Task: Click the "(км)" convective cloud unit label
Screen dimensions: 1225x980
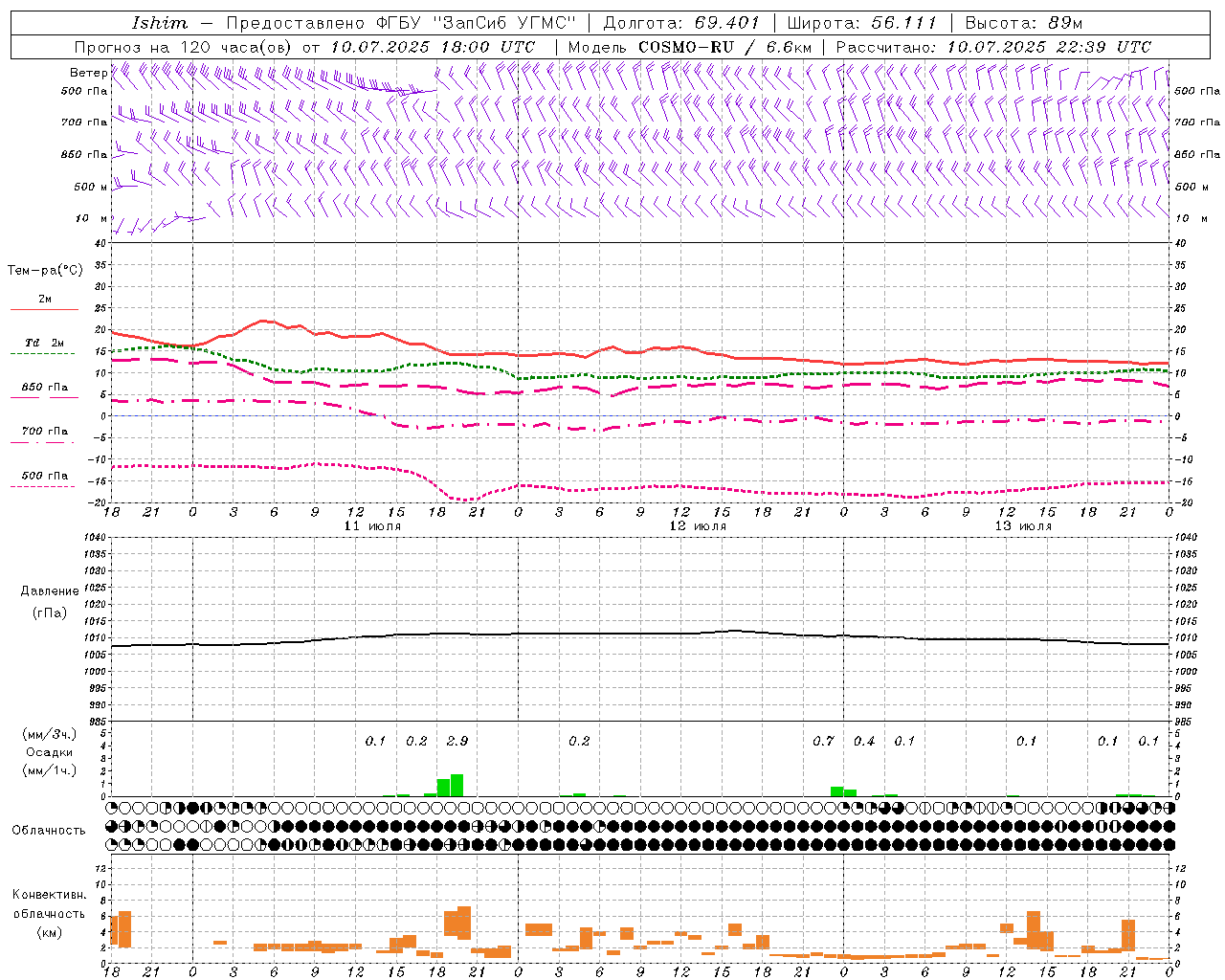Action: [50, 932]
